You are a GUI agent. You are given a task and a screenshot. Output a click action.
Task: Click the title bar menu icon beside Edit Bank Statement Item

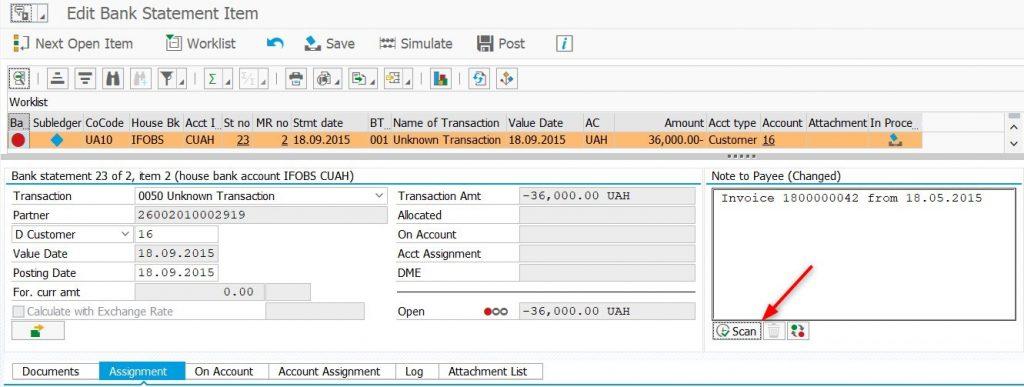click(22, 12)
